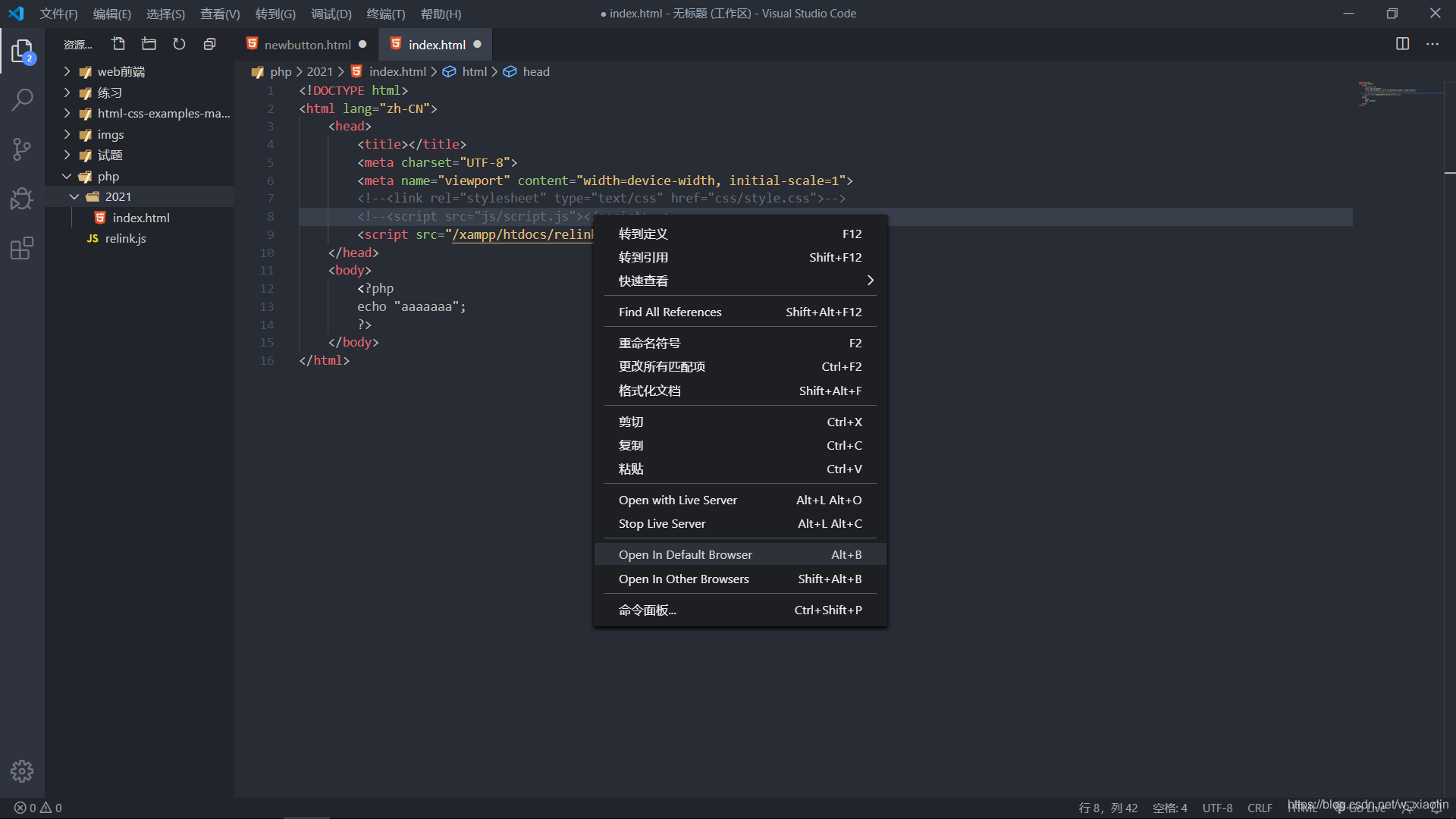Open the 文件(F) menu
Image resolution: width=1456 pixels, height=819 pixels.
point(59,14)
